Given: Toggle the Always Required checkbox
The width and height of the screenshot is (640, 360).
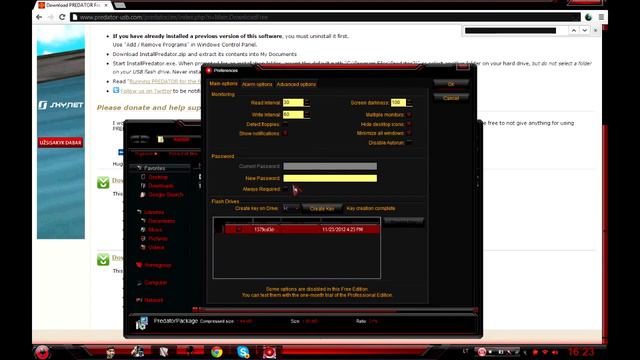Looking at the screenshot, I should 285,189.
